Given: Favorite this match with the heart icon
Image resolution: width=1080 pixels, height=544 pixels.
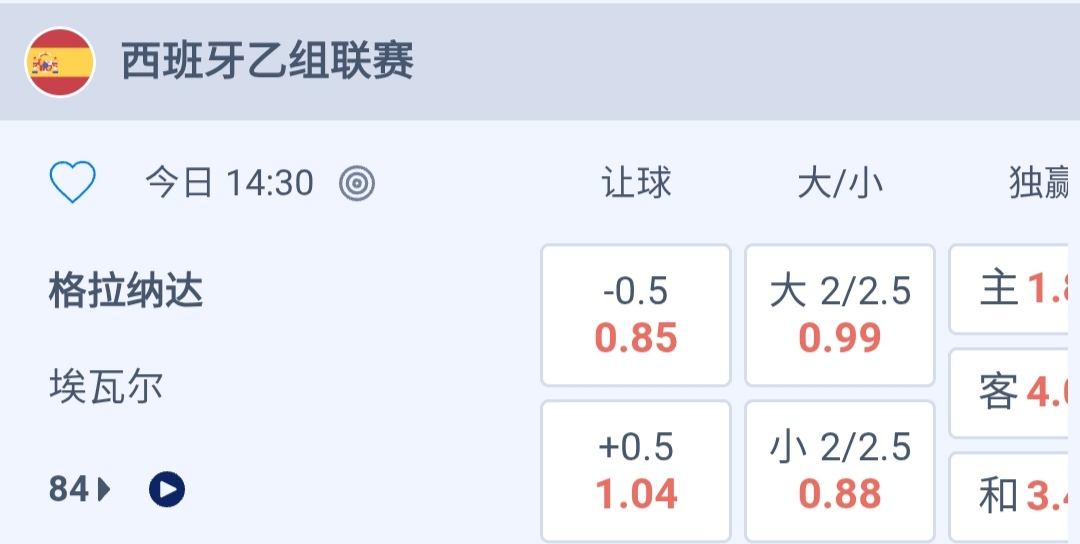Looking at the screenshot, I should (73, 183).
